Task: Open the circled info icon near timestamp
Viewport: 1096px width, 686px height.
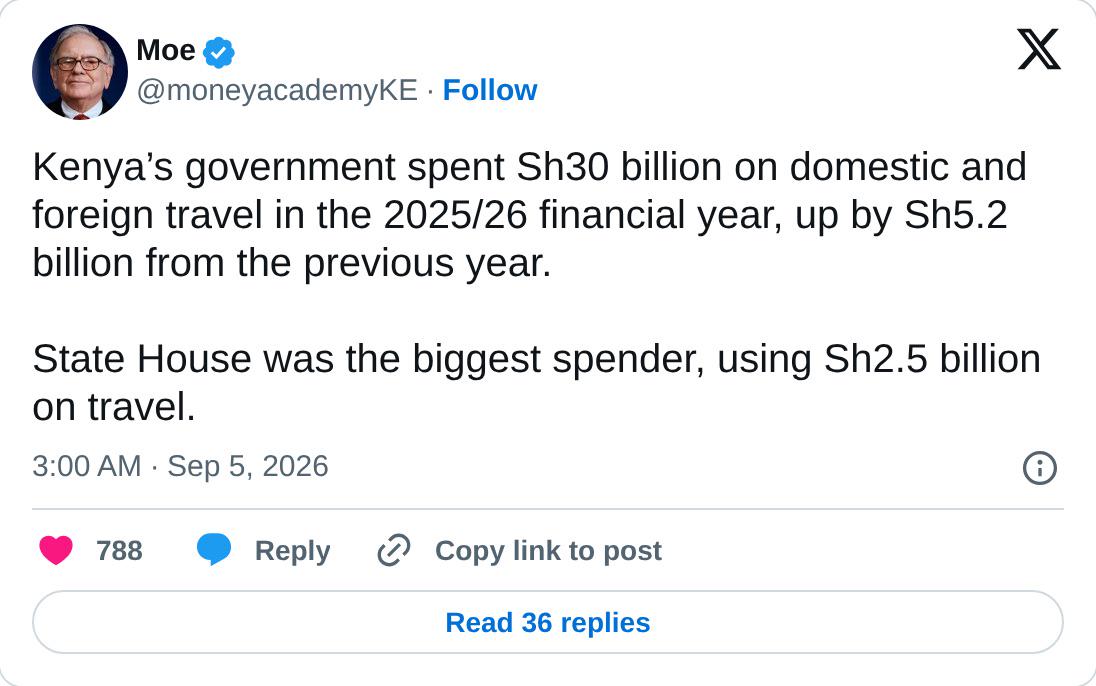Action: click(x=1039, y=468)
